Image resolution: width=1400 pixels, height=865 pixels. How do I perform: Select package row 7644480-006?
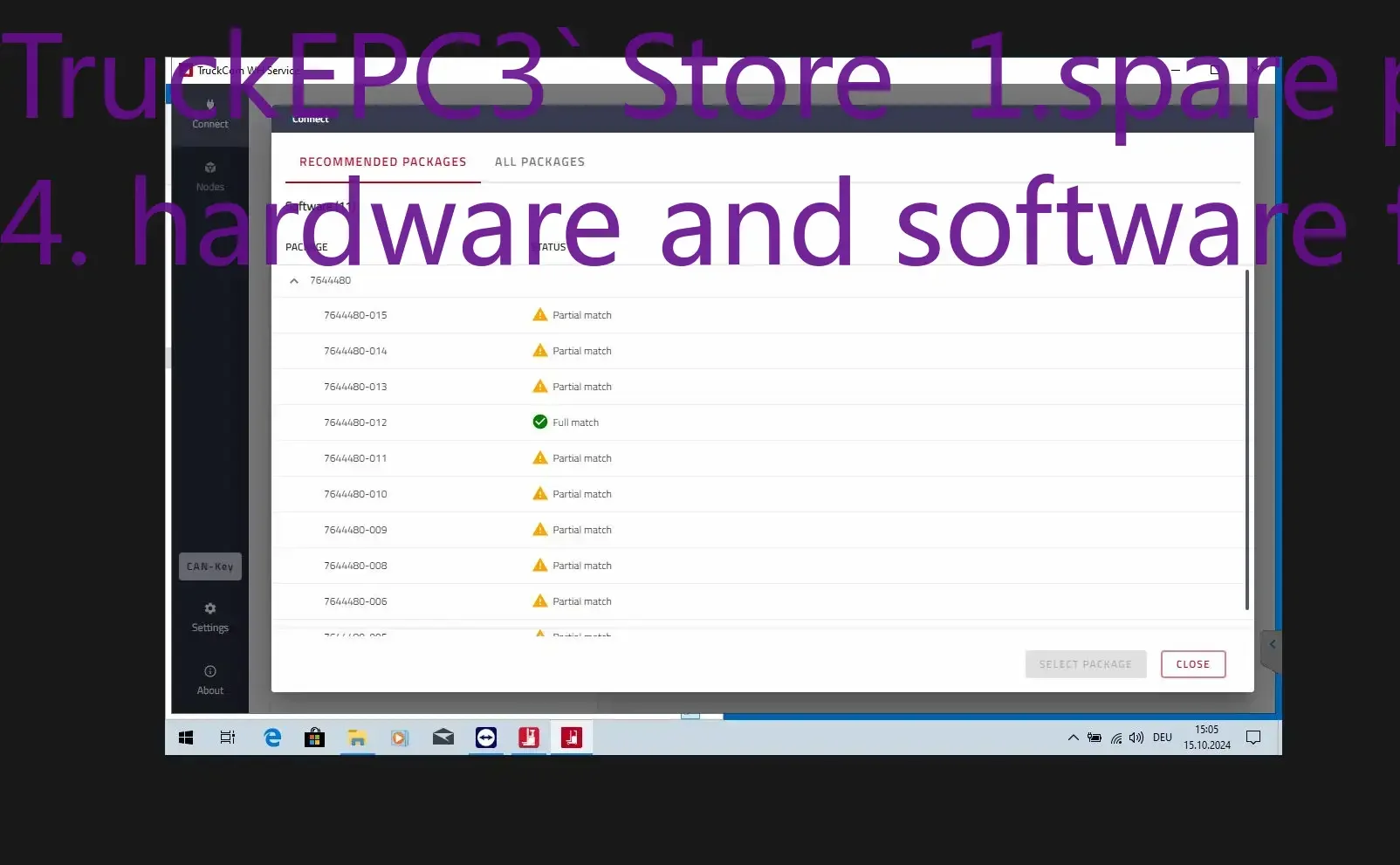[758, 601]
